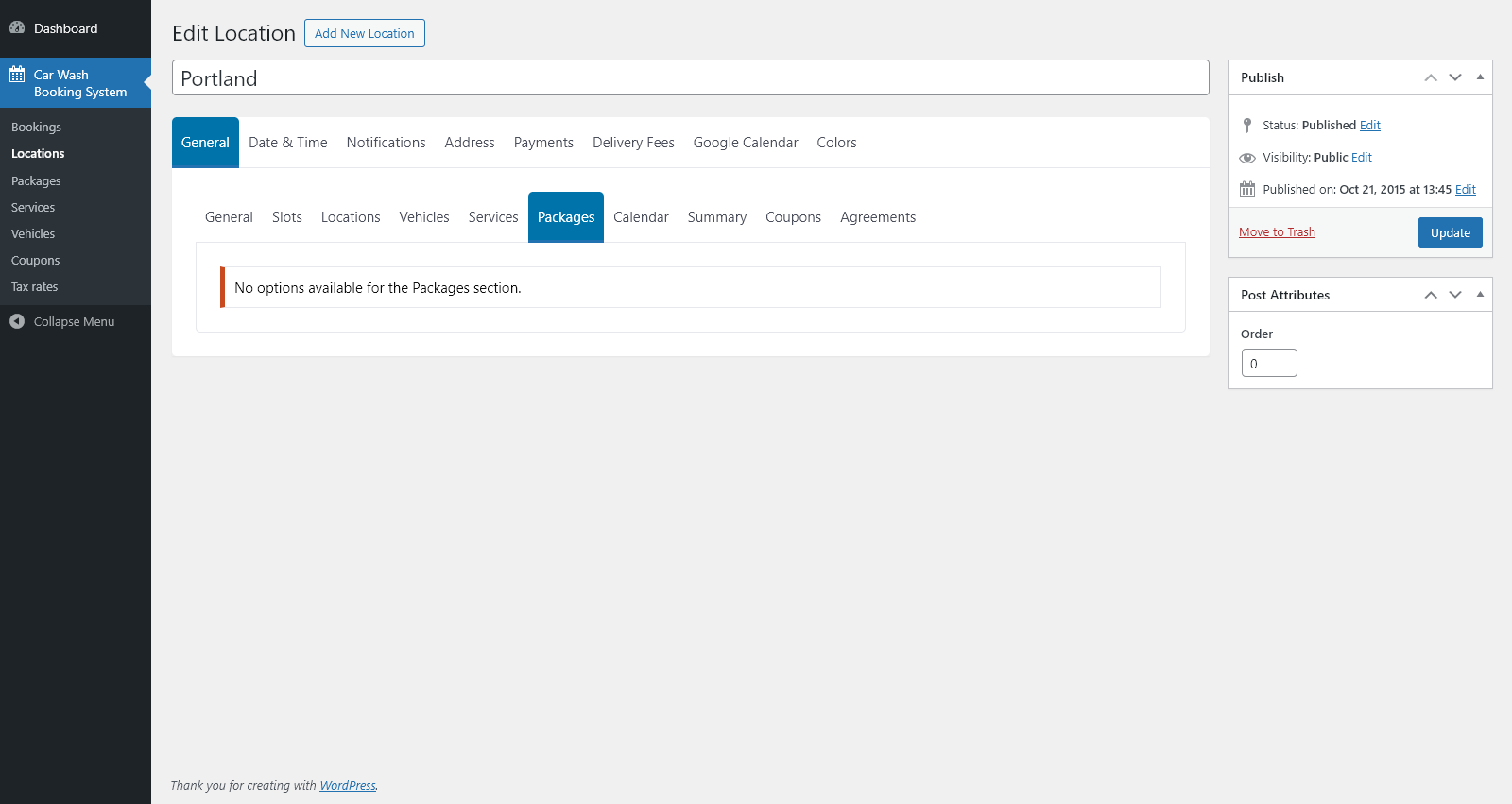Edit the publish status
The image size is (1512, 804).
pyautogui.click(x=1370, y=126)
